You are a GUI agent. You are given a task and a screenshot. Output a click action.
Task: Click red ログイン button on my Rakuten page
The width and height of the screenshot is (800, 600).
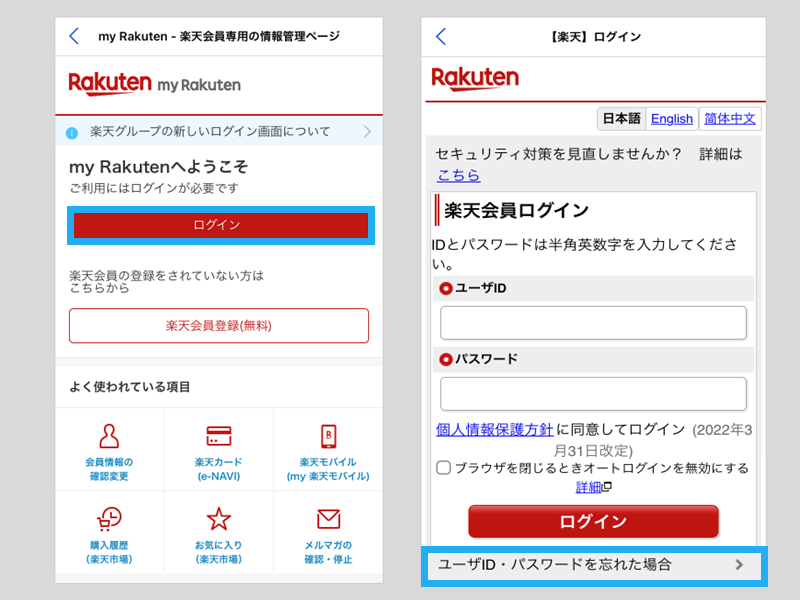click(221, 225)
